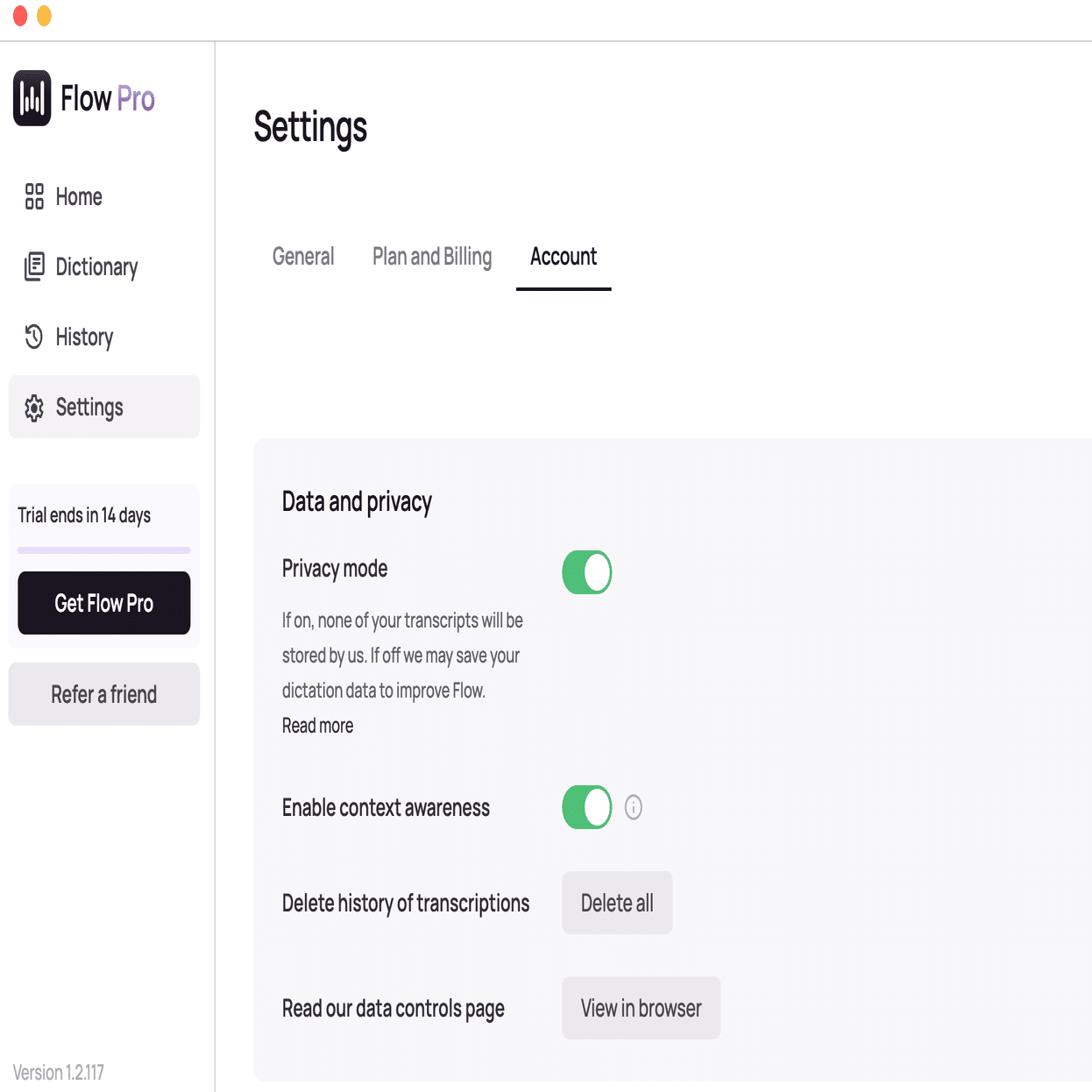Click the context awareness info icon
Screen dimensions: 1092x1092
[x=634, y=807]
